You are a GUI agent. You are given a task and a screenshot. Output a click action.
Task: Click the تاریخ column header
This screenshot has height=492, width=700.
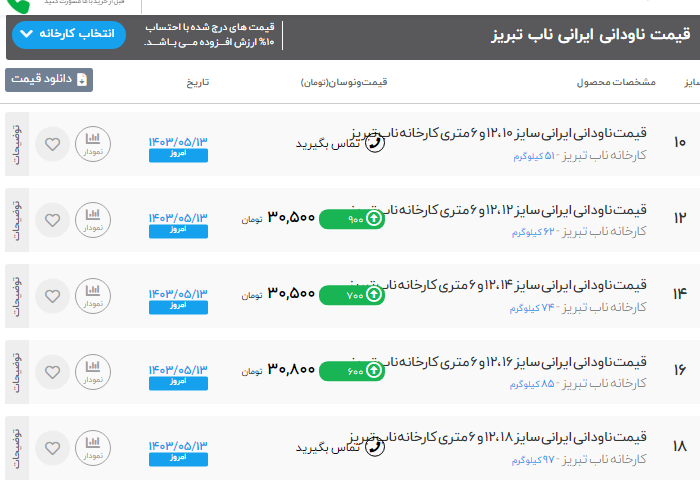pyautogui.click(x=197, y=82)
